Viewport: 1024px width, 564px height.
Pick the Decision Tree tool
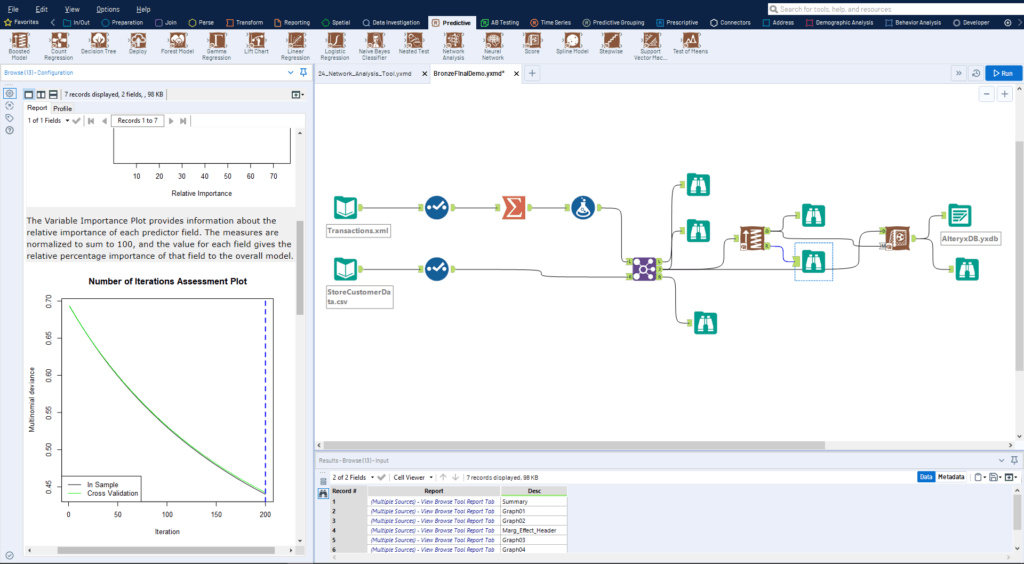(x=98, y=40)
